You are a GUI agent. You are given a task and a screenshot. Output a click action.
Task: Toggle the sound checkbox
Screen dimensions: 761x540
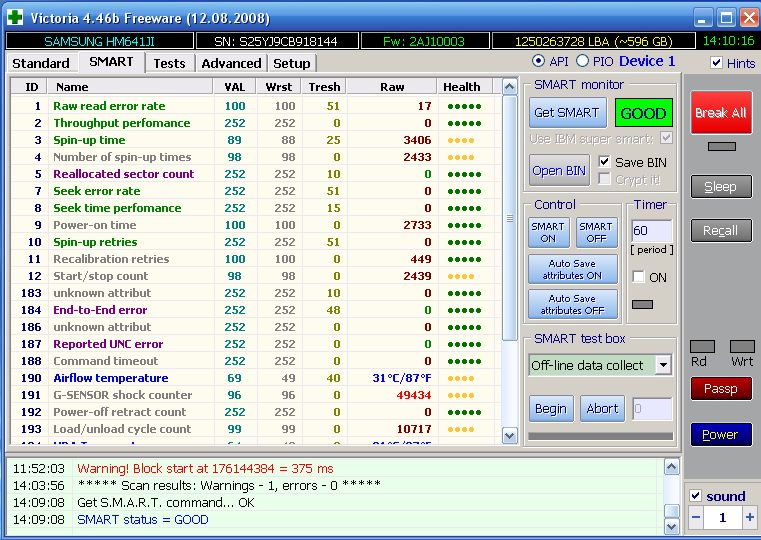pos(695,495)
